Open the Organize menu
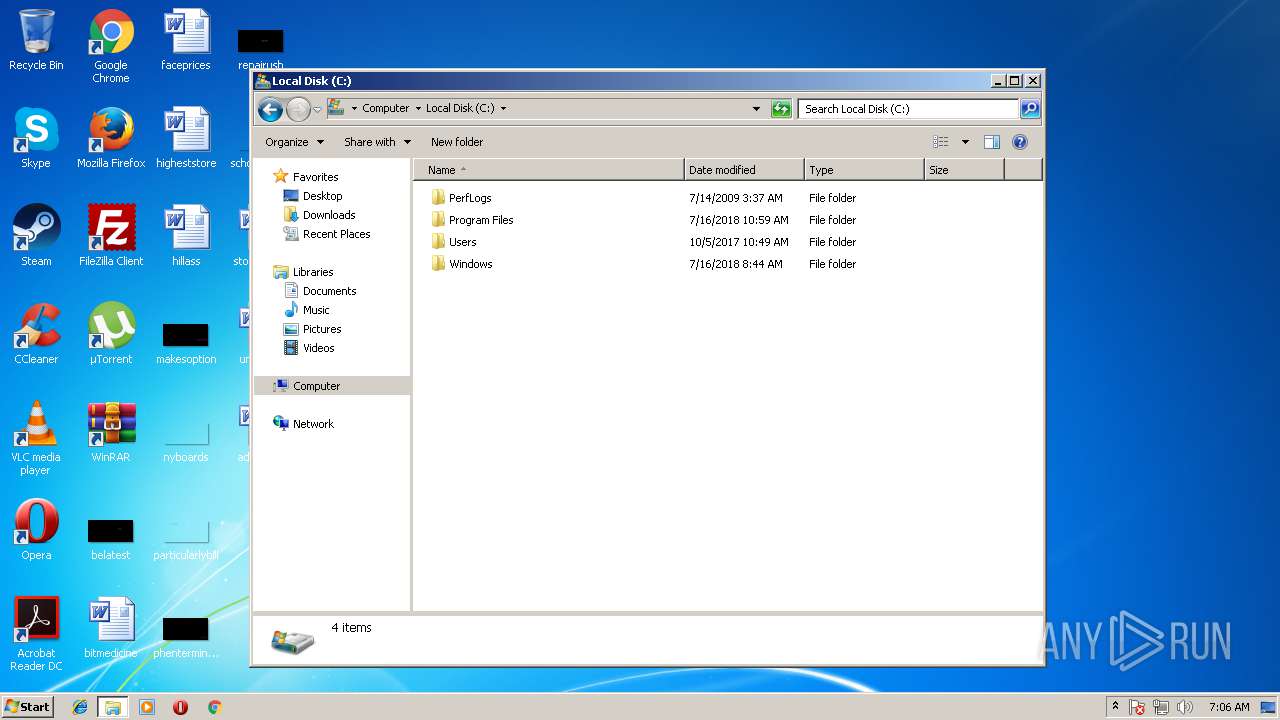Viewport: 1280px width, 720px height. point(294,142)
